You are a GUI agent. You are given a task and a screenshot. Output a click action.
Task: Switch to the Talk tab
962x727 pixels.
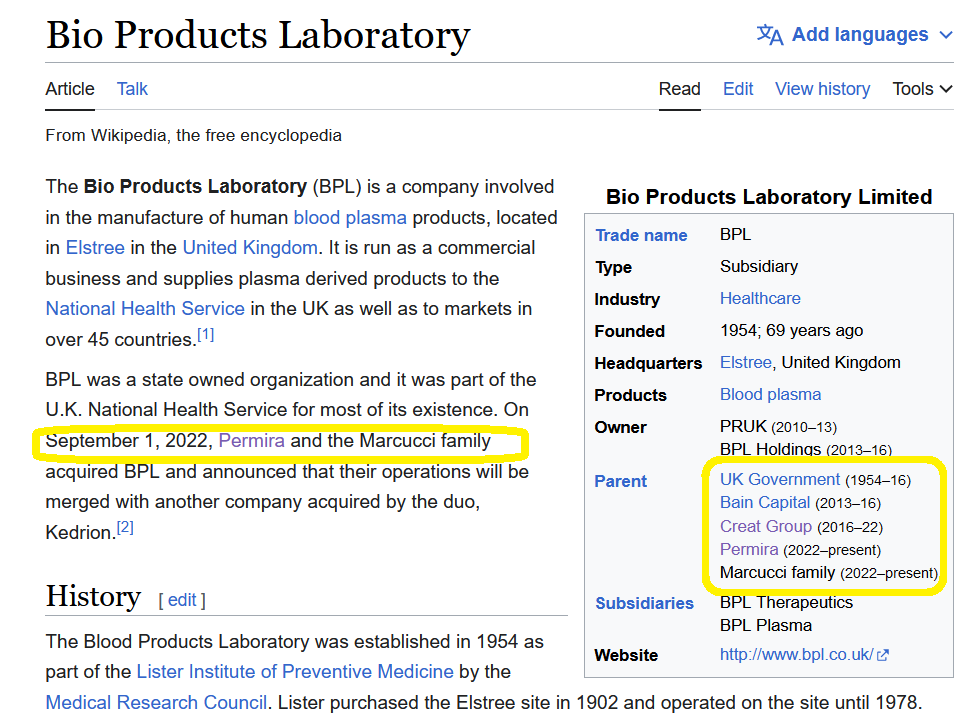133,89
